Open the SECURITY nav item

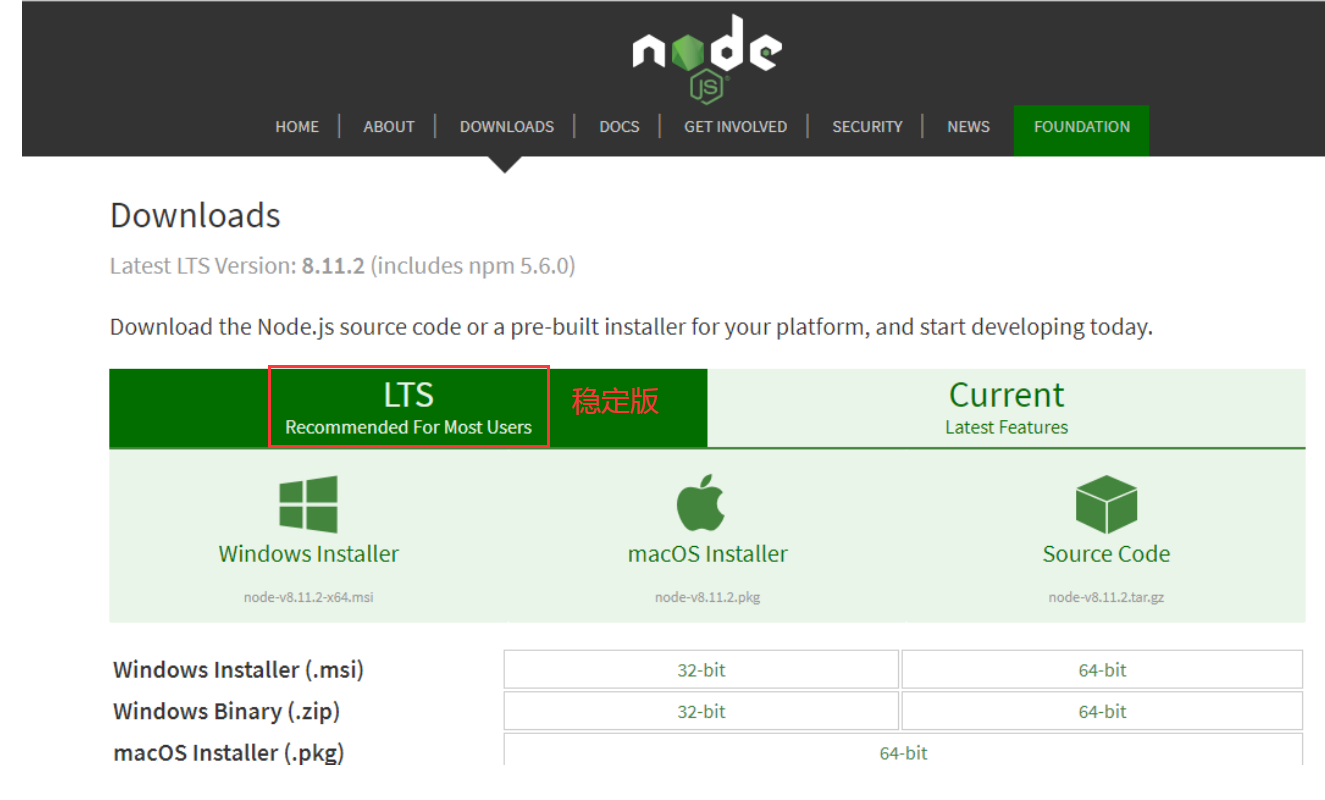[867, 127]
